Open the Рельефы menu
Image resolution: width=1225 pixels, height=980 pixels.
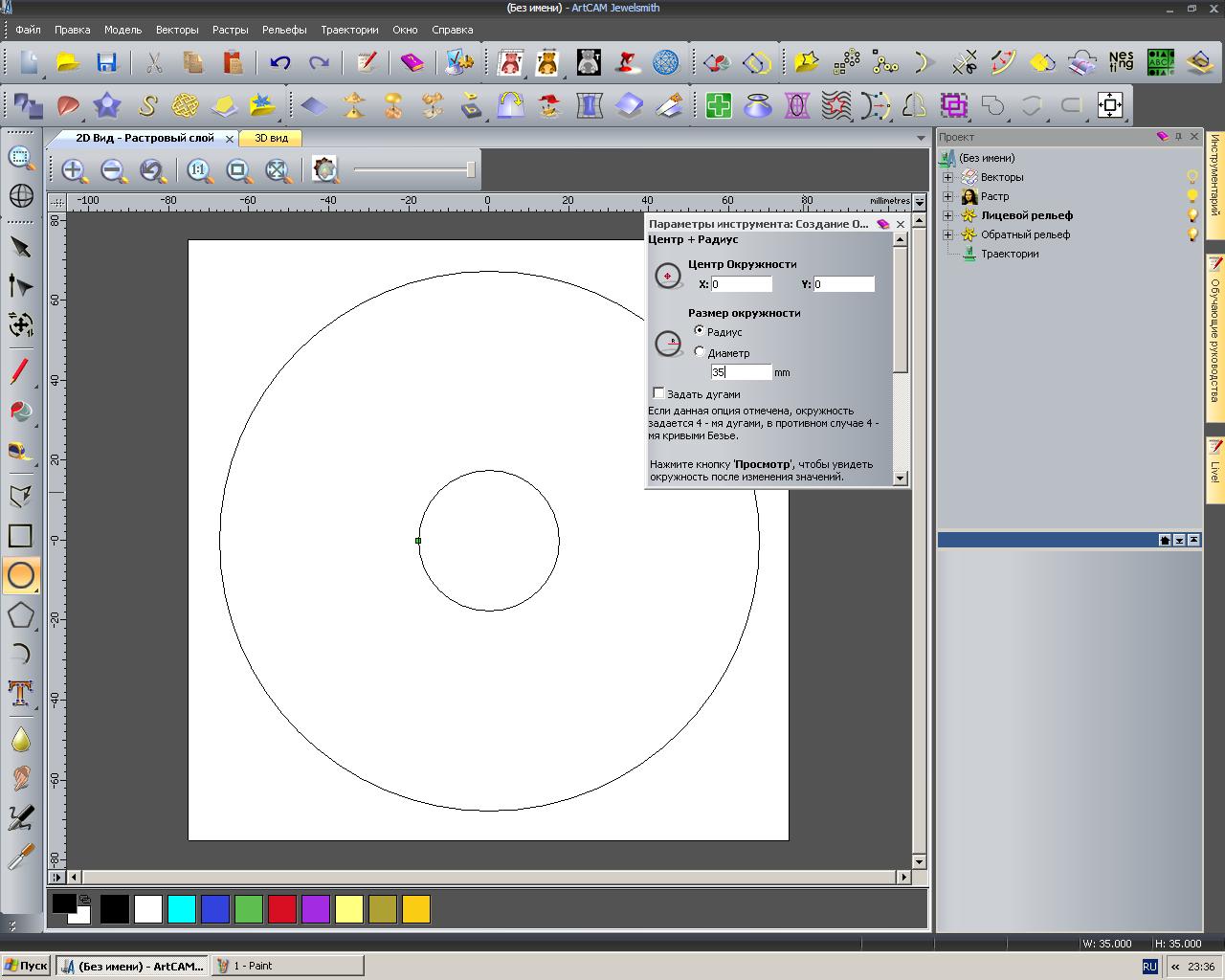click(x=284, y=30)
